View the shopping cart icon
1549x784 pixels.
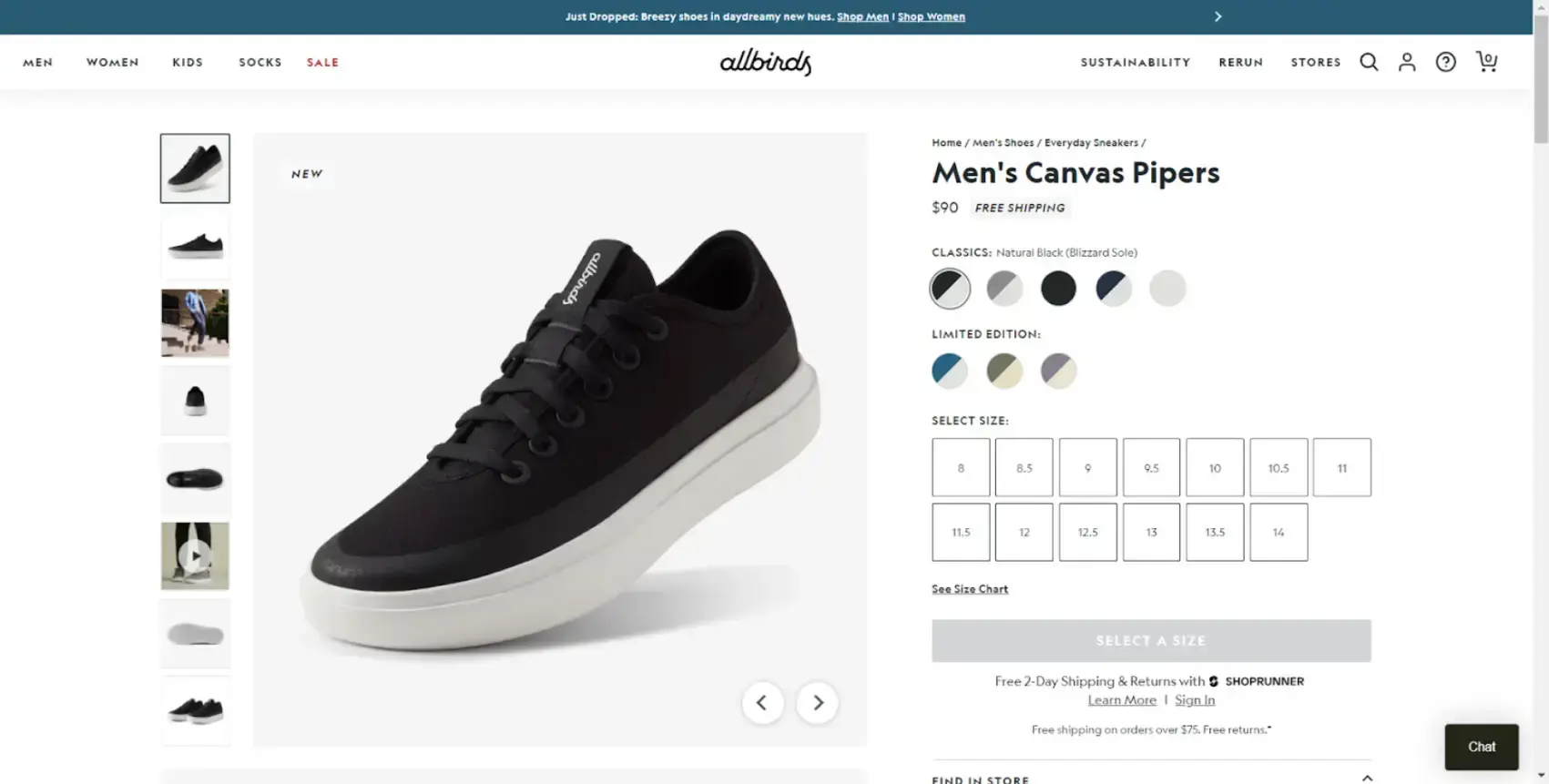click(x=1486, y=61)
